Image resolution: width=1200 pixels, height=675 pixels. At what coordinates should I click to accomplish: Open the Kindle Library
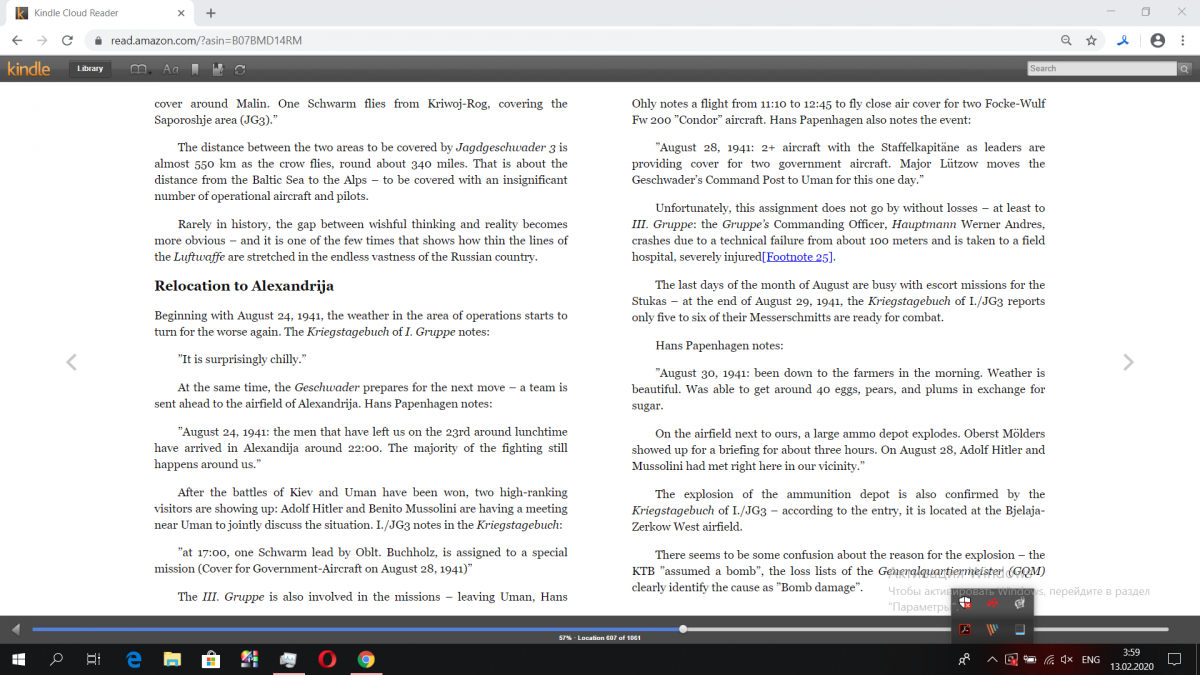point(90,69)
